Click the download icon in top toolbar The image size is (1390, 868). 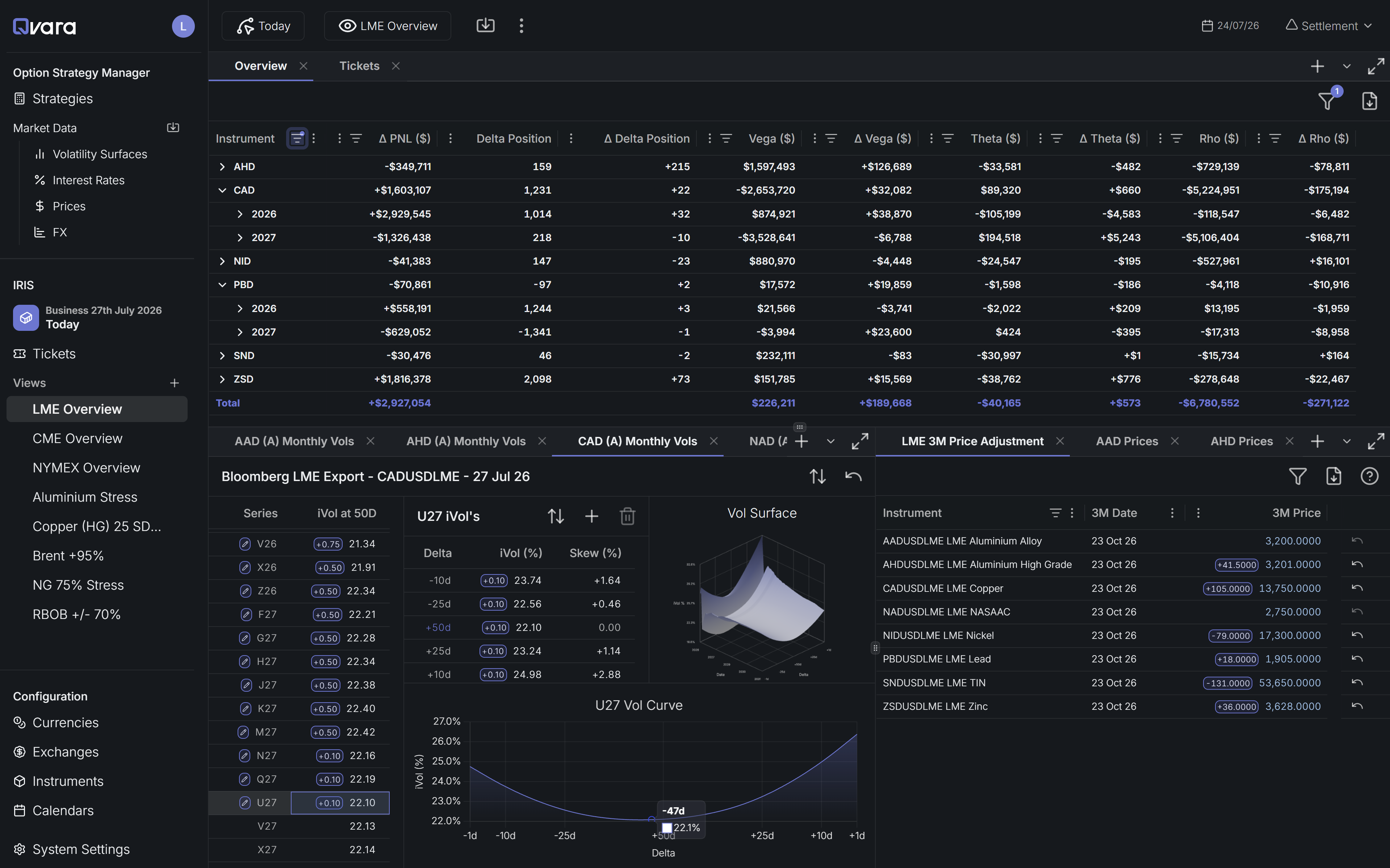(485, 25)
